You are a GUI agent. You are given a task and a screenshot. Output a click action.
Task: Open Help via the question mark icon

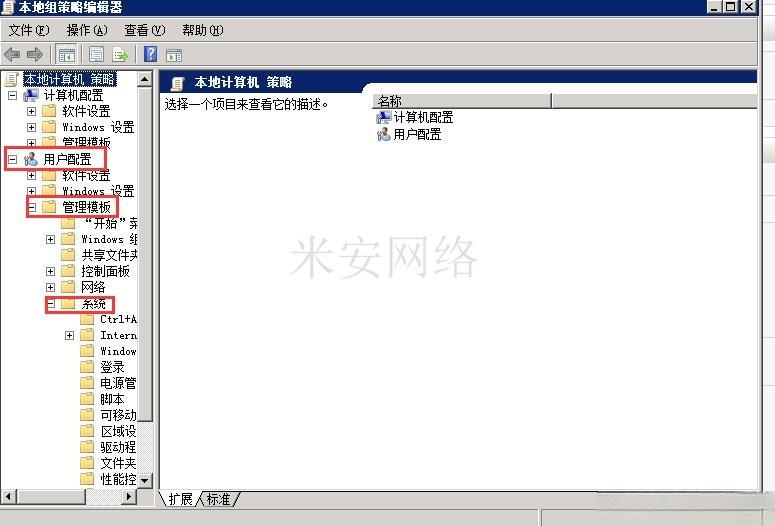tap(150, 54)
